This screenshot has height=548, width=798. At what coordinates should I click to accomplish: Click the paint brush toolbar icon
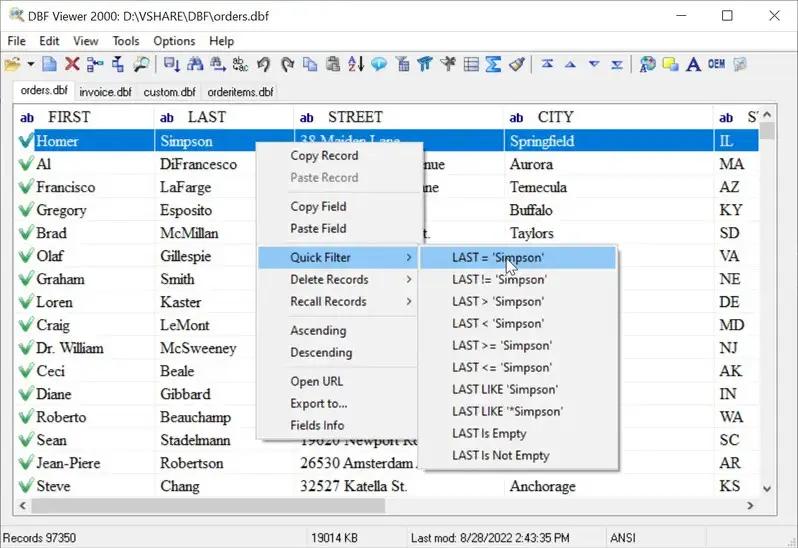tap(517, 64)
